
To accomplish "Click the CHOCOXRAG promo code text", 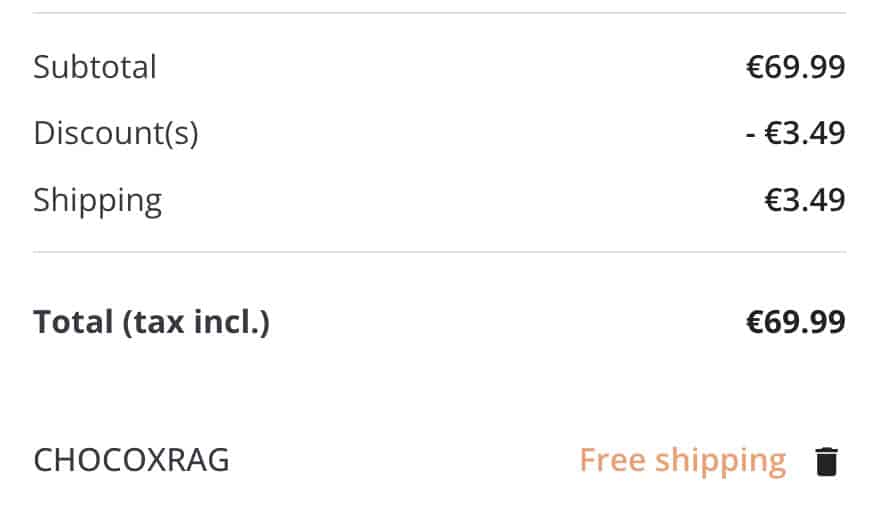I will click(131, 461).
